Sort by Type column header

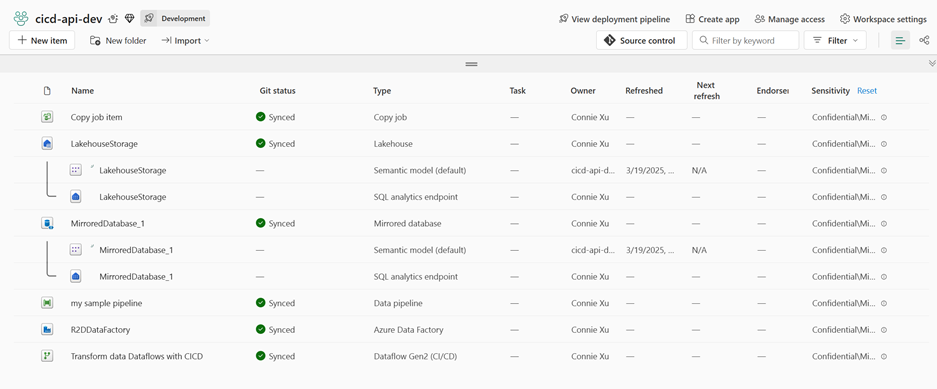point(382,91)
